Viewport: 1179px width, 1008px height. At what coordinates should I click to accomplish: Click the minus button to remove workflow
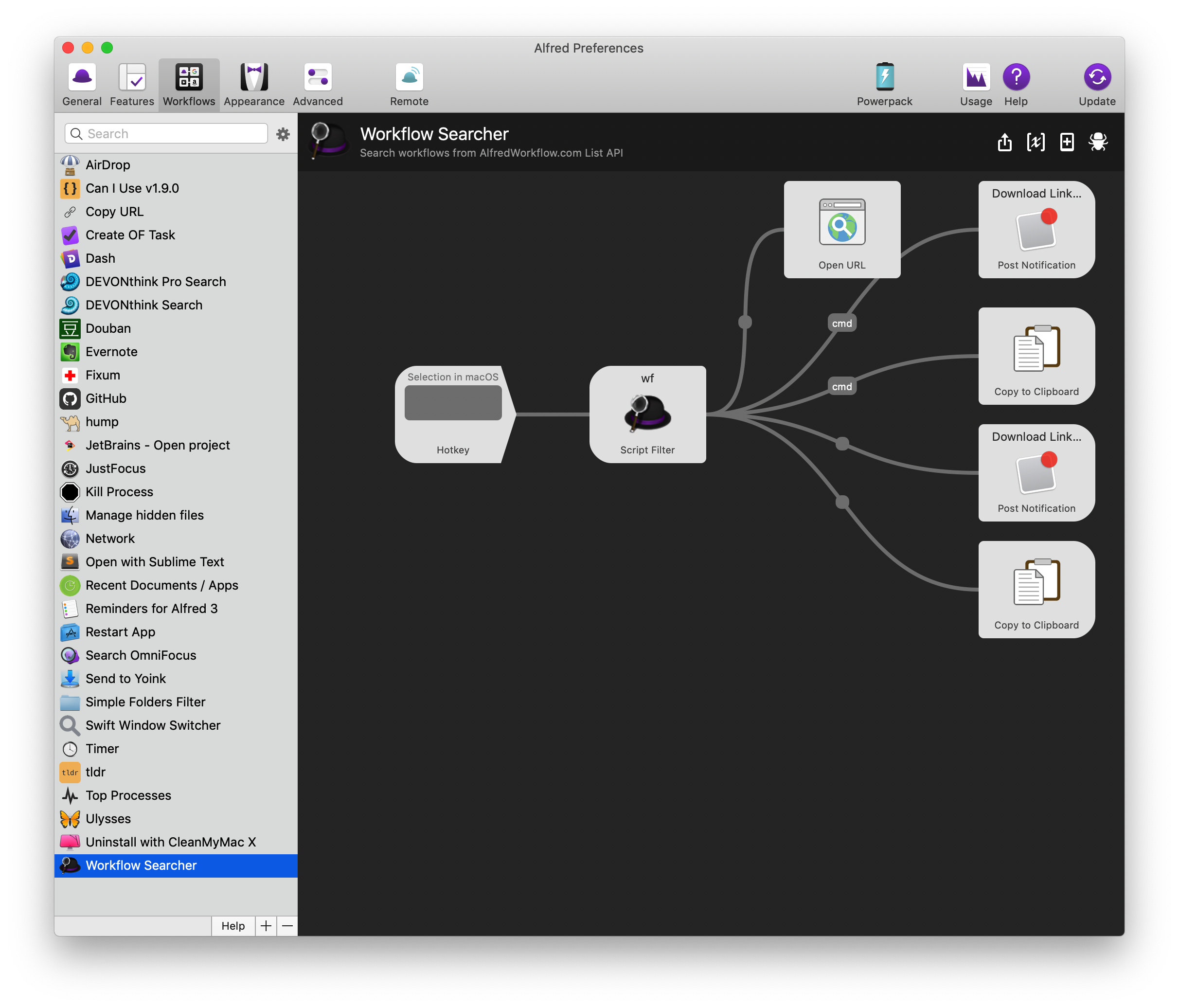[287, 925]
